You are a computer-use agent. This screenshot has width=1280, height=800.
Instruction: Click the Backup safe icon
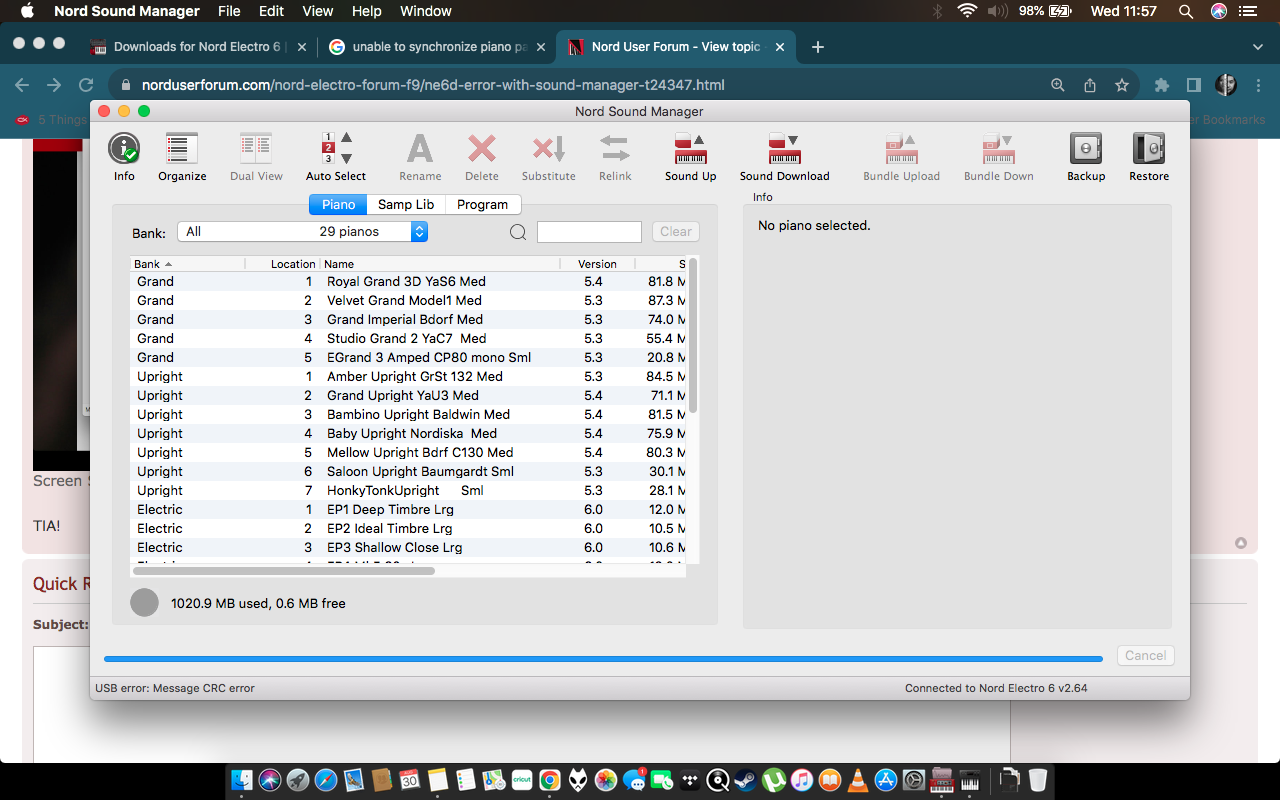pos(1086,149)
